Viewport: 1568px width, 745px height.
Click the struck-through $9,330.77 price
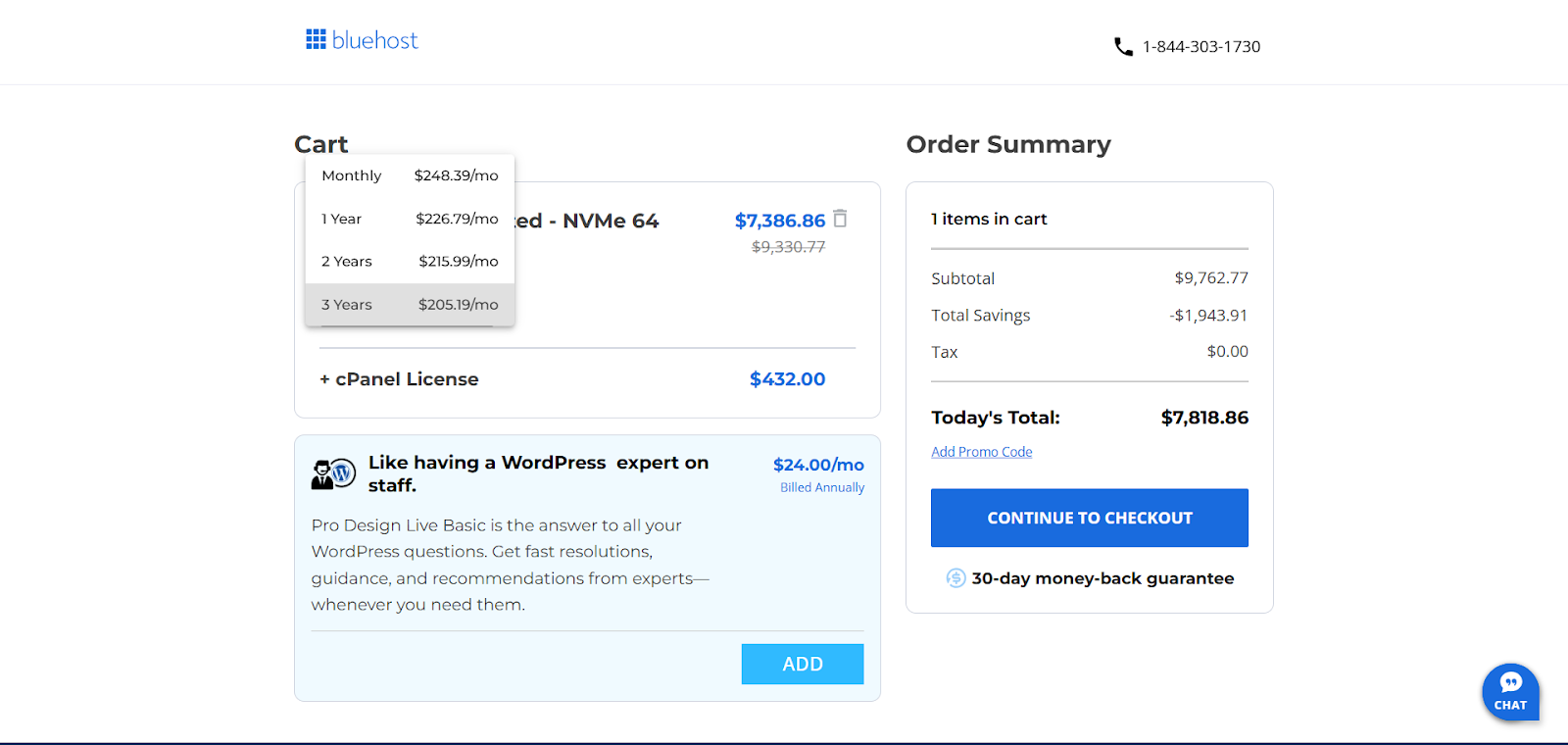[789, 247]
